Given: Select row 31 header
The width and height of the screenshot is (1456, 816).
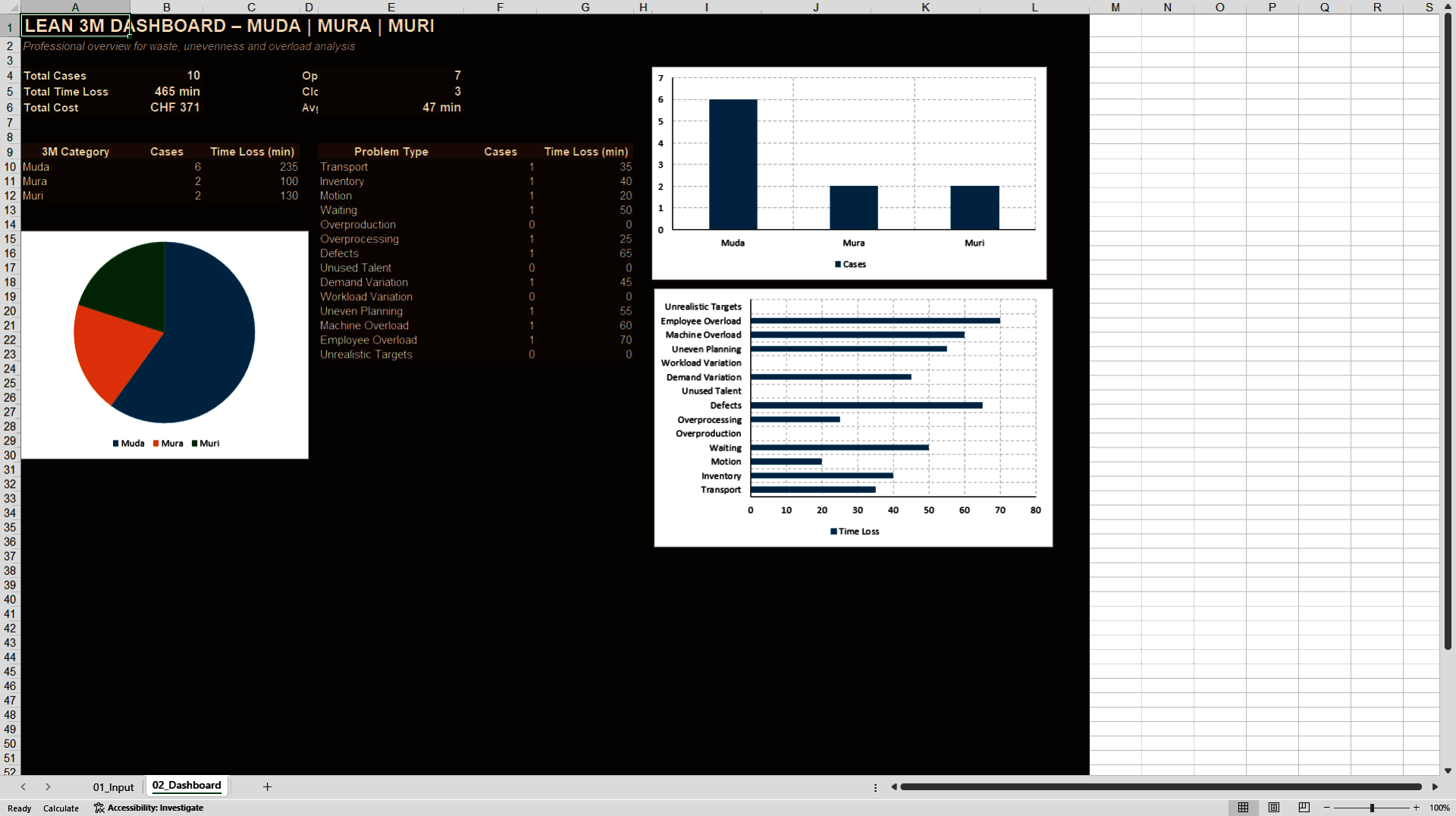Looking at the screenshot, I should coord(10,469).
